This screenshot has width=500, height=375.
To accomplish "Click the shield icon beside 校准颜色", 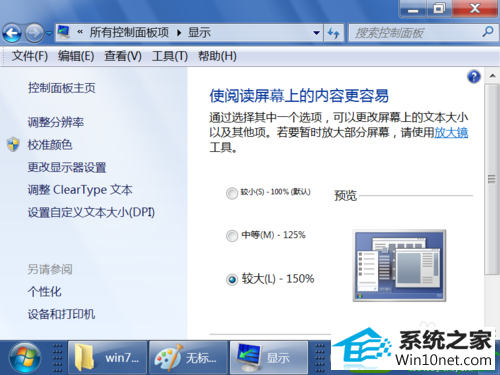I will 13,145.
